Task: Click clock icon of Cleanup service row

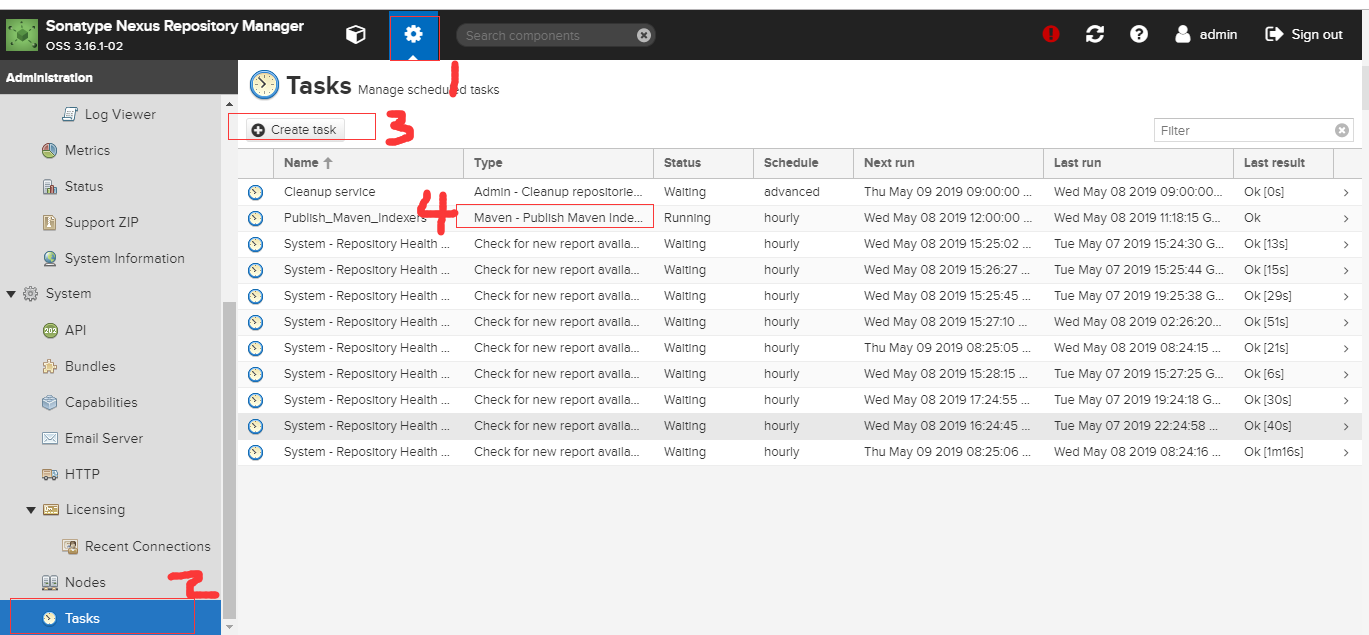Action: (255, 192)
